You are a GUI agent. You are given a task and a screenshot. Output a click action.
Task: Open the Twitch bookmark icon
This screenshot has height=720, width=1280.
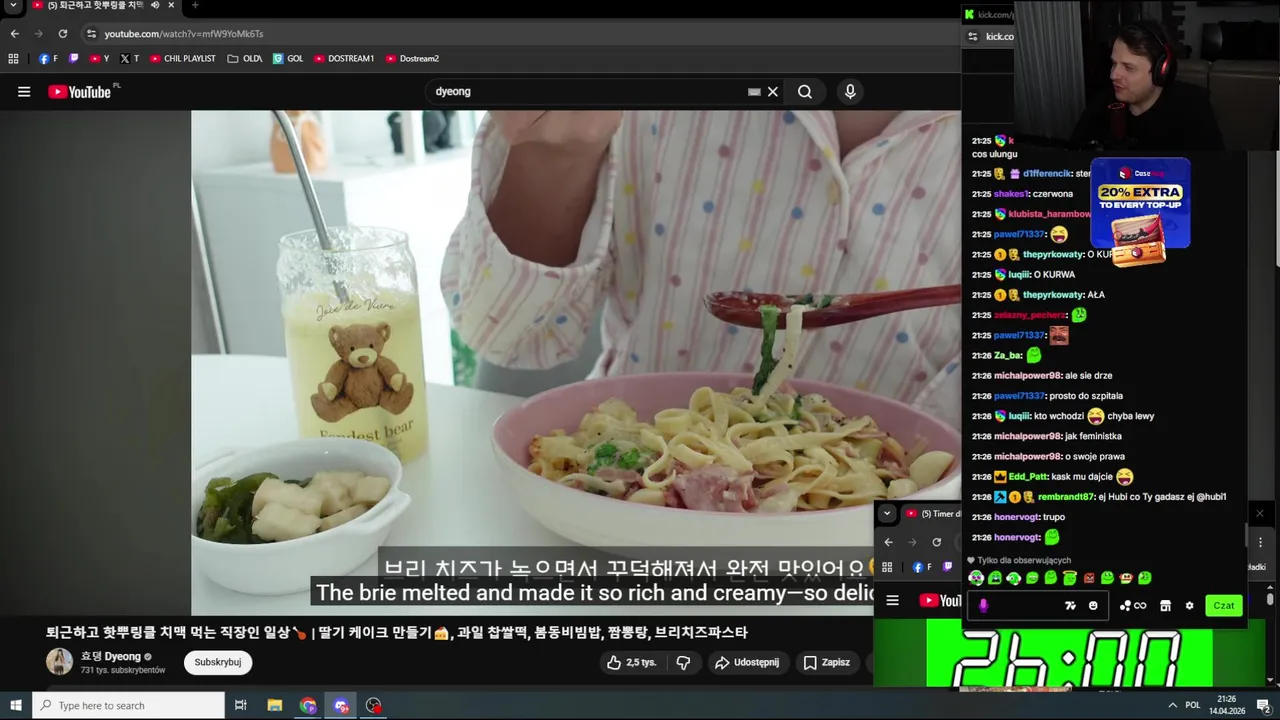point(73,59)
